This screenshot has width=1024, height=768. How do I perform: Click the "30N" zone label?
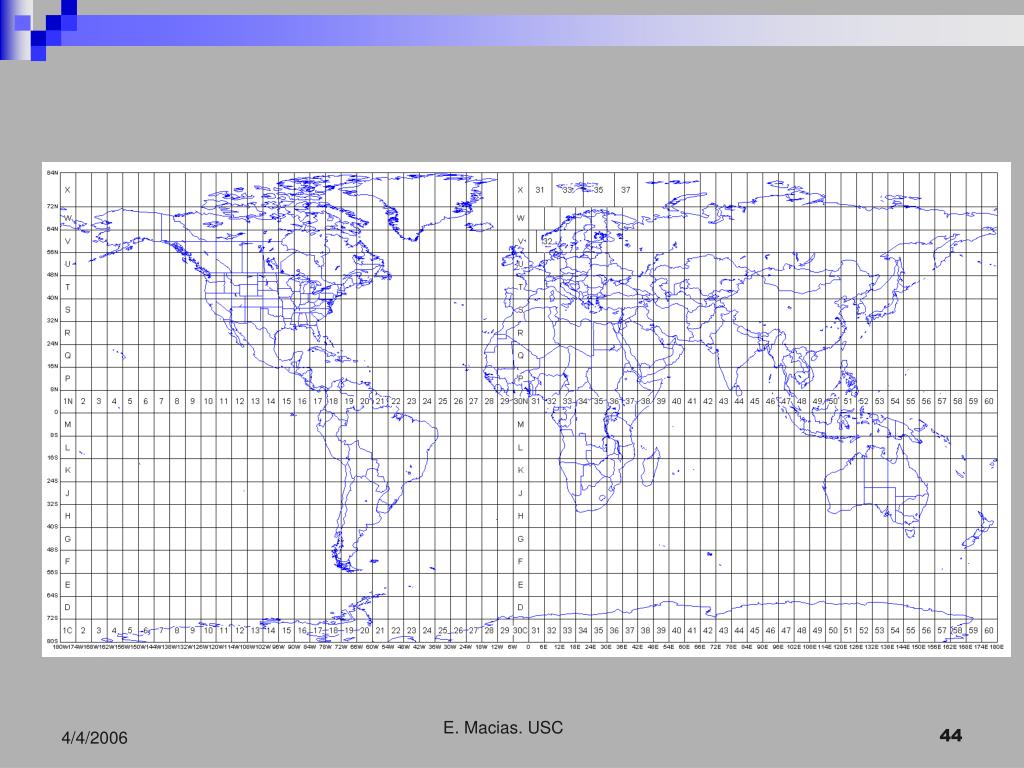point(520,401)
